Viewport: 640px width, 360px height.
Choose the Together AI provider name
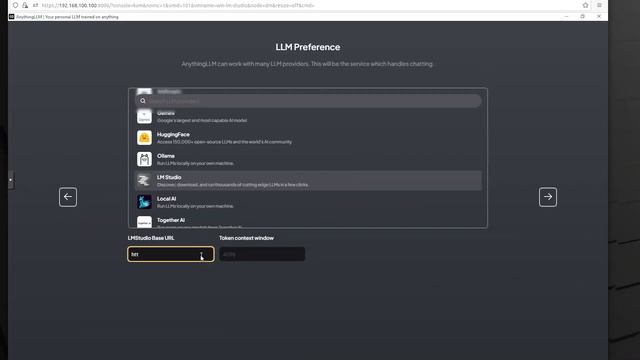coord(171,220)
